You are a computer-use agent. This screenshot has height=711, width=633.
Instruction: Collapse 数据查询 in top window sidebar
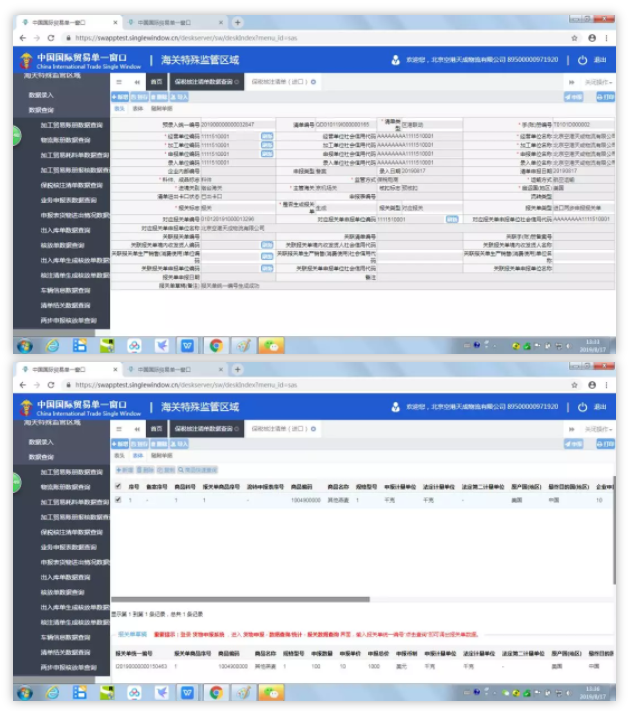[x=41, y=110]
